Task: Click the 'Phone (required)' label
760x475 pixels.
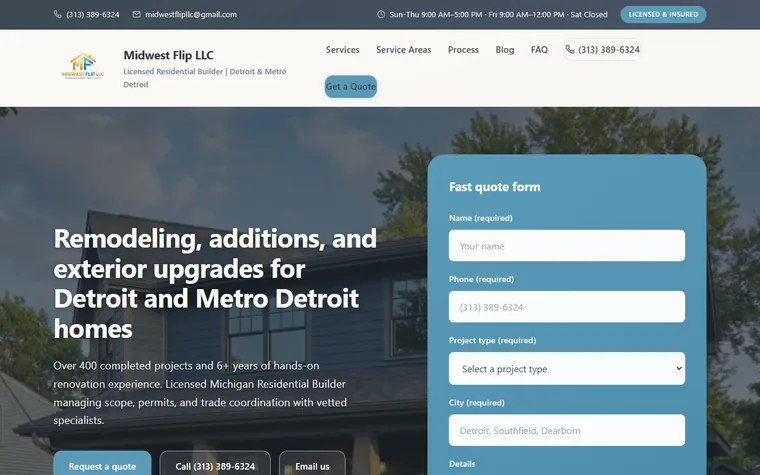Action: (x=481, y=279)
